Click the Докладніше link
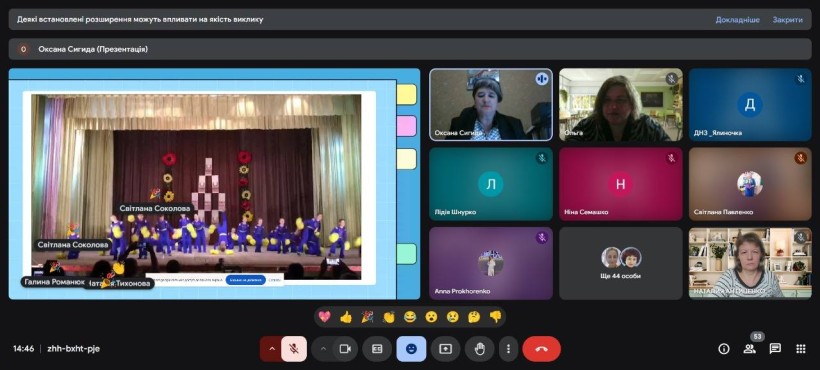The image size is (820, 370). coord(737,20)
